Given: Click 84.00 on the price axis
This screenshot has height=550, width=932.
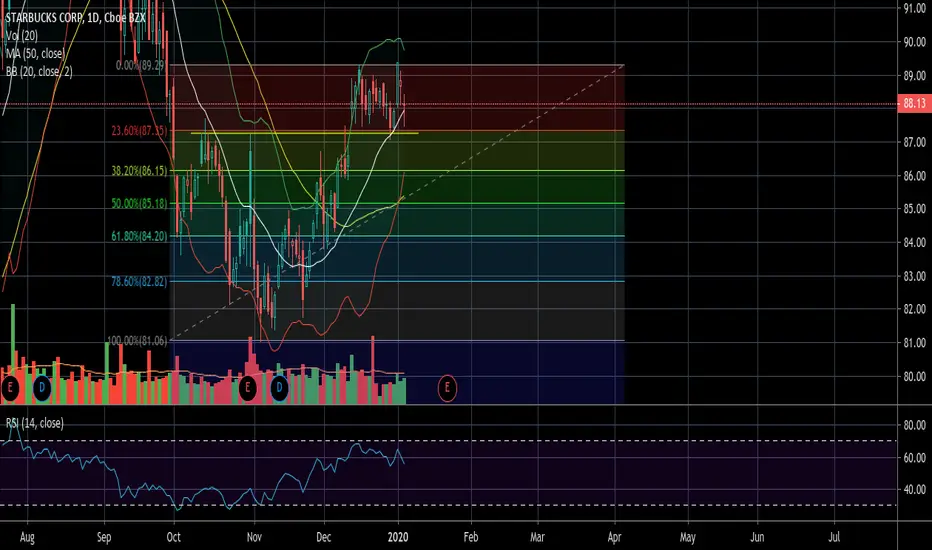Looking at the screenshot, I should tap(914, 242).
